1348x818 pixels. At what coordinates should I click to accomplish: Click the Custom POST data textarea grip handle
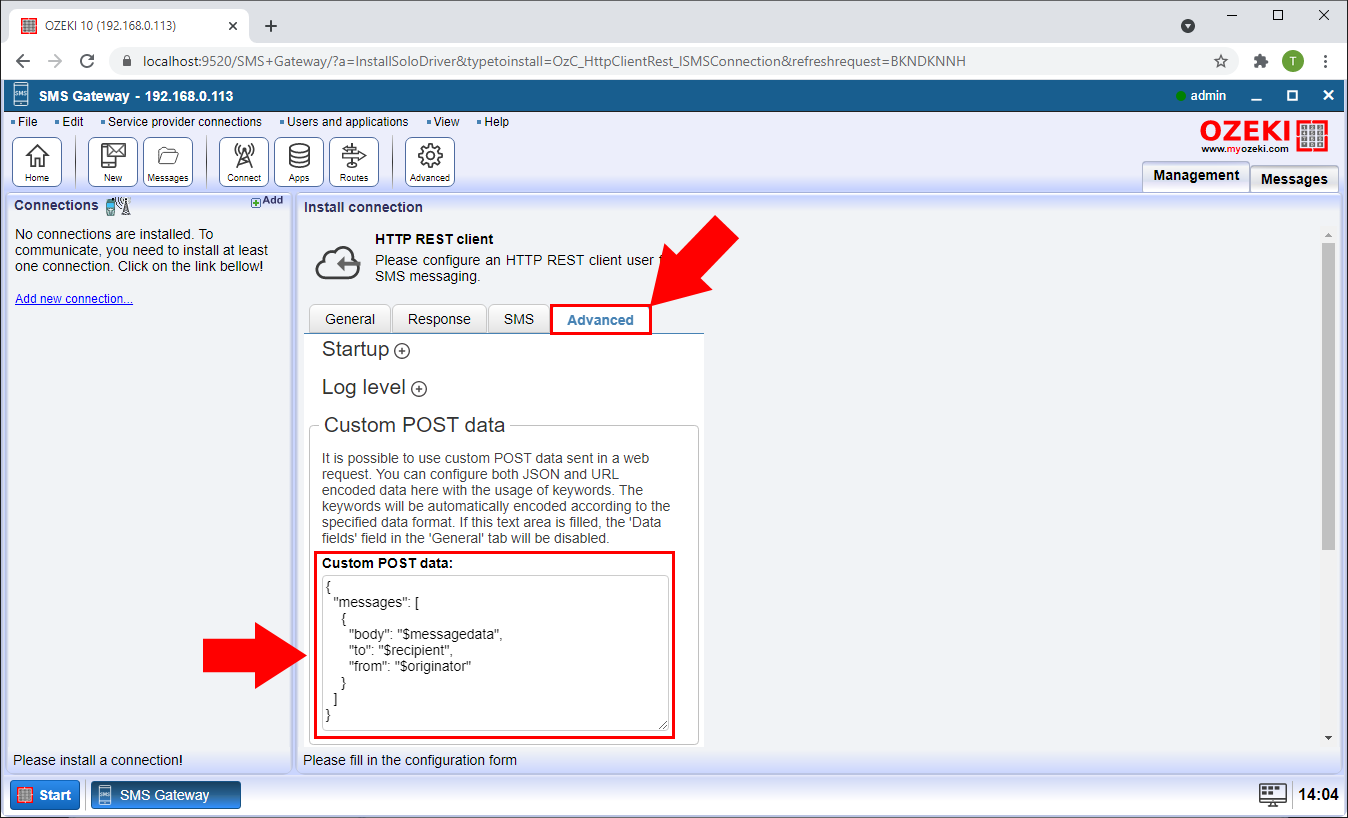(663, 725)
